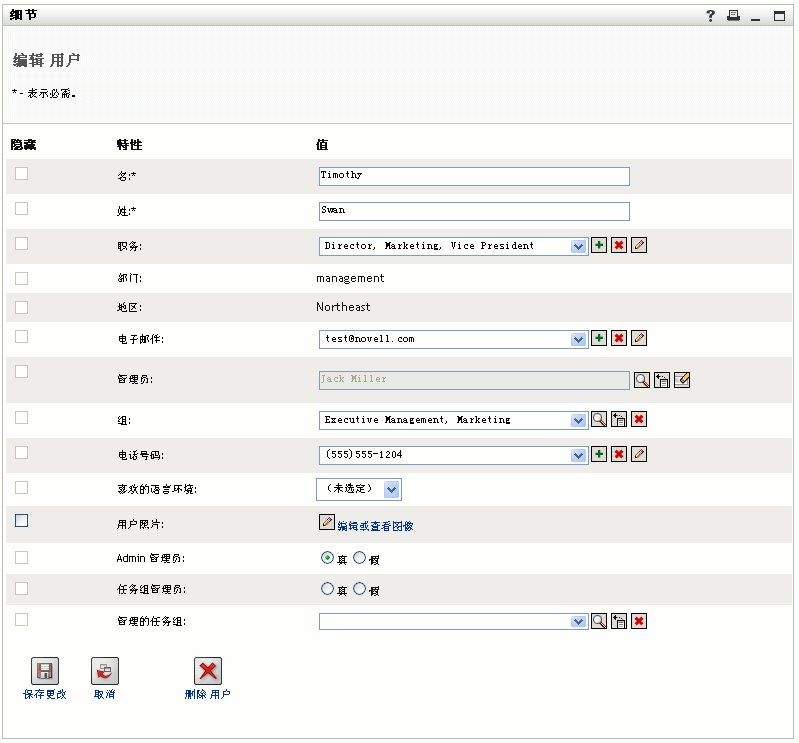Viewport: 799px width, 743px height.
Task: Select 真 for 任务组管理员
Action: pyautogui.click(x=327, y=589)
